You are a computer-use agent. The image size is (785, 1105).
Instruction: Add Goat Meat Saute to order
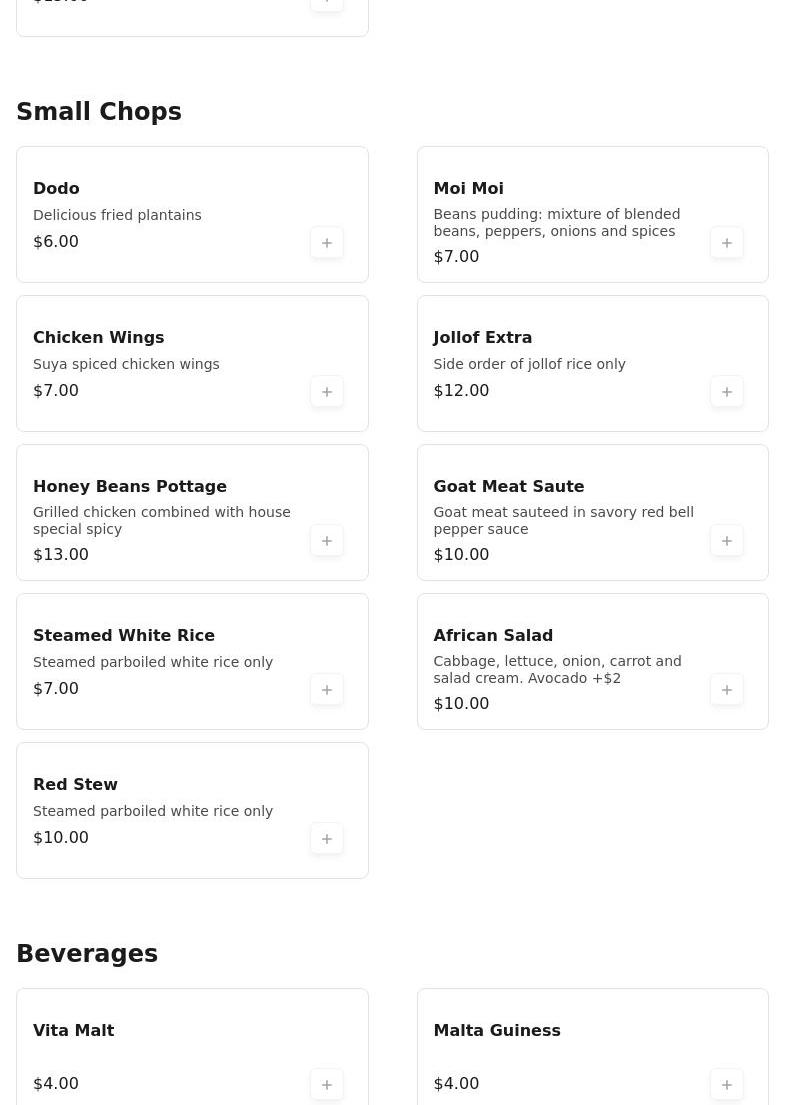click(727, 541)
